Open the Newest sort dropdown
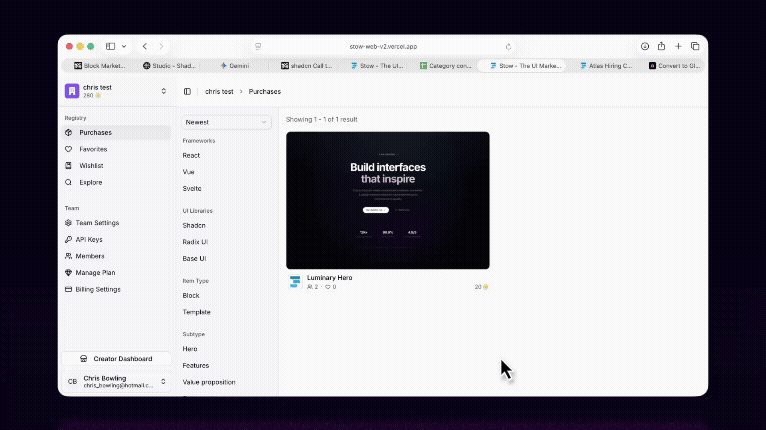Screen dimensions: 766x430 point(226,122)
